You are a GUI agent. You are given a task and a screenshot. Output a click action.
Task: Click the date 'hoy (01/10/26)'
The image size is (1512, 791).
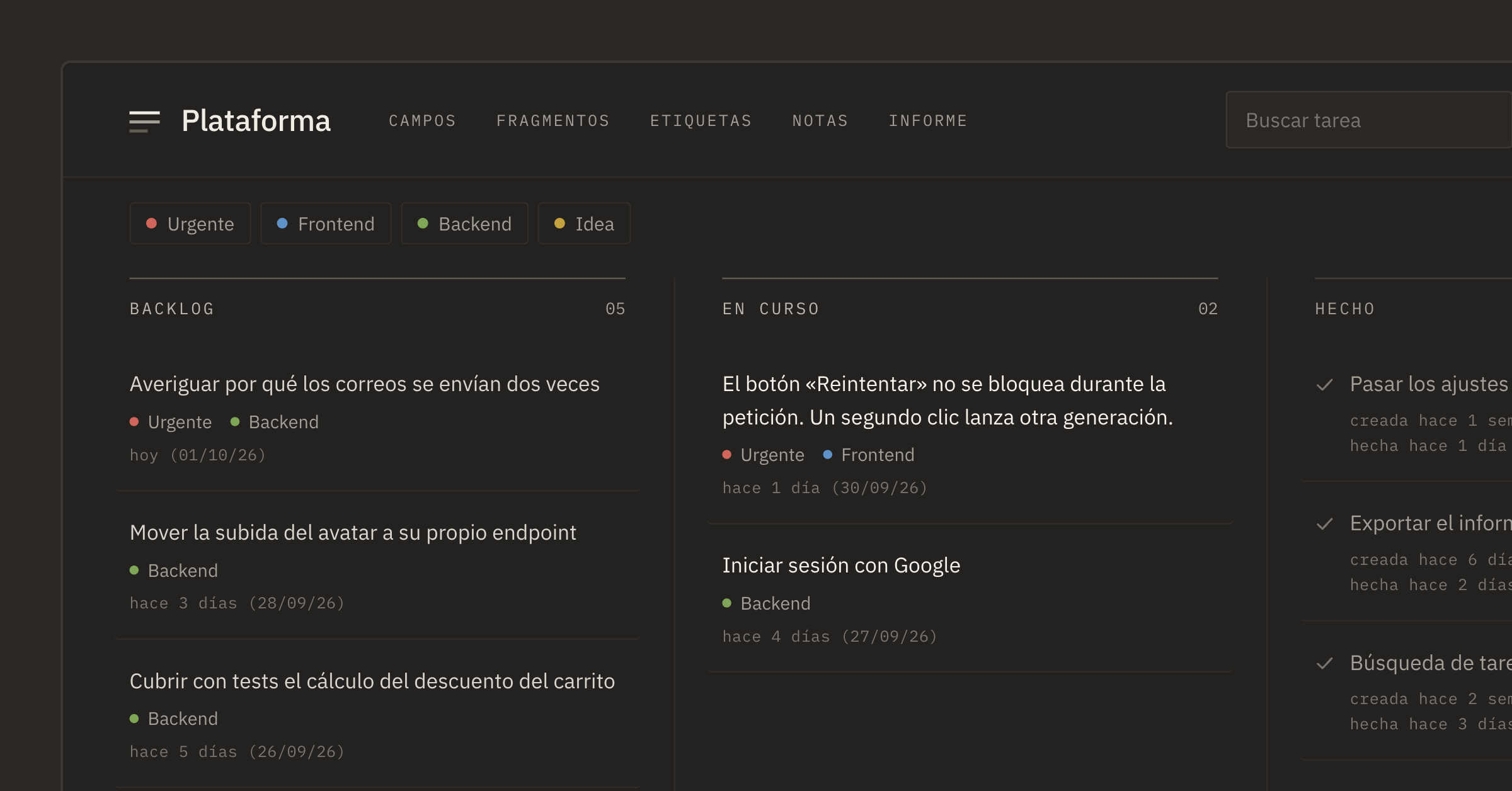[x=198, y=455]
